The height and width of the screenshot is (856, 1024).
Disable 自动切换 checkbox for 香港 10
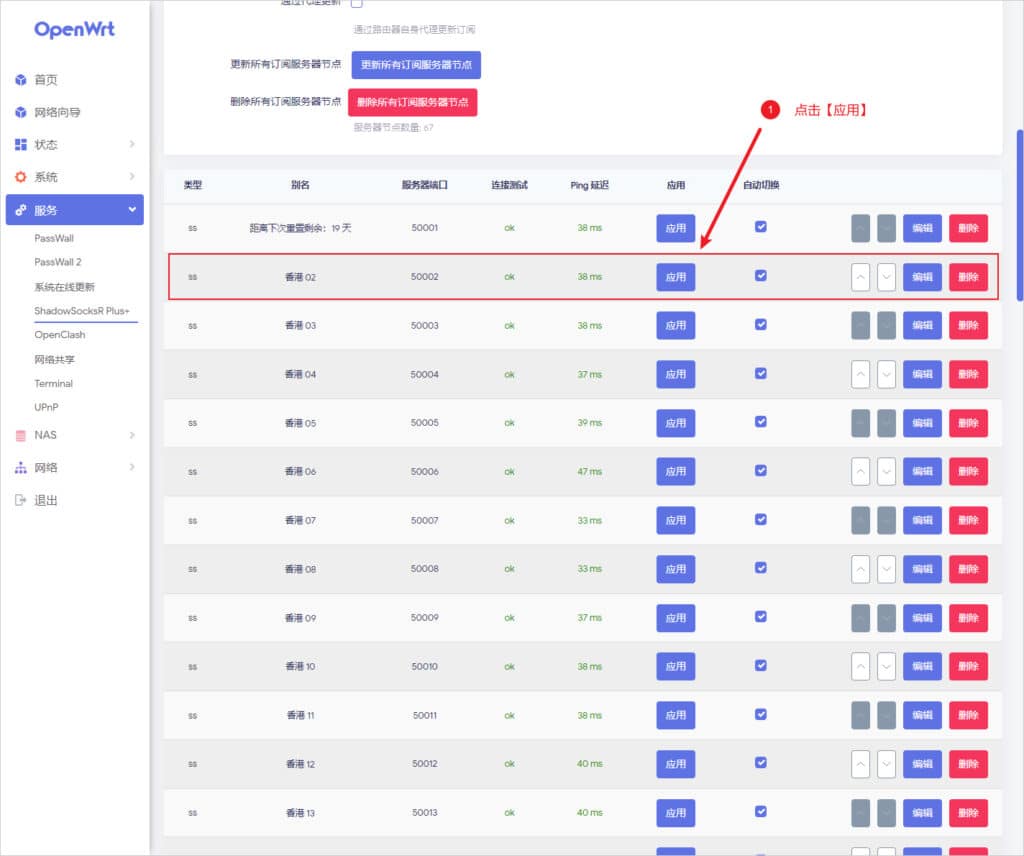tap(761, 665)
